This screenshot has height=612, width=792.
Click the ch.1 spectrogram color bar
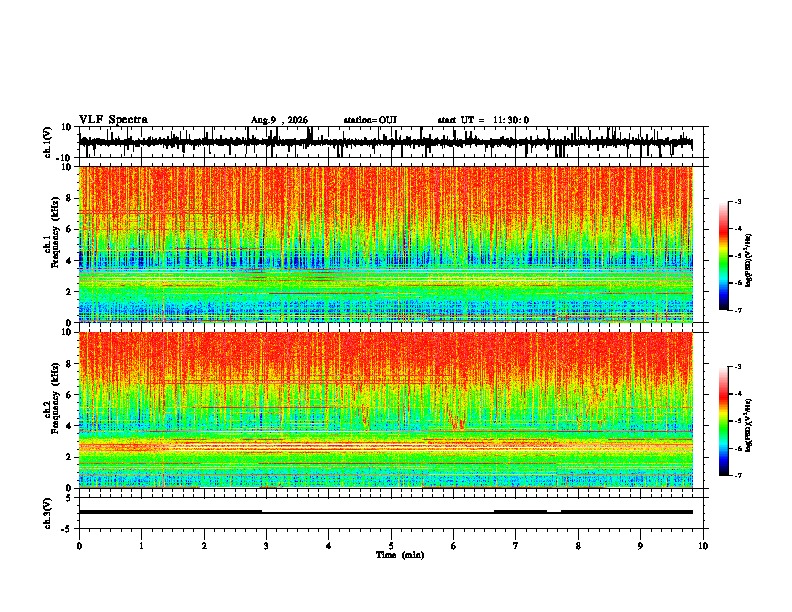(x=723, y=256)
